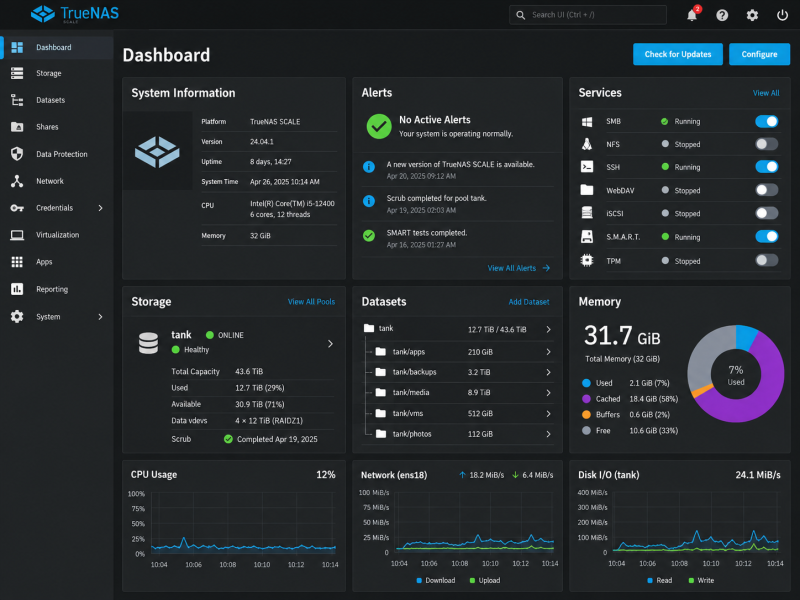This screenshot has height=600, width=800.
Task: Click the purple Cached legend swatch
Action: click(x=586, y=399)
